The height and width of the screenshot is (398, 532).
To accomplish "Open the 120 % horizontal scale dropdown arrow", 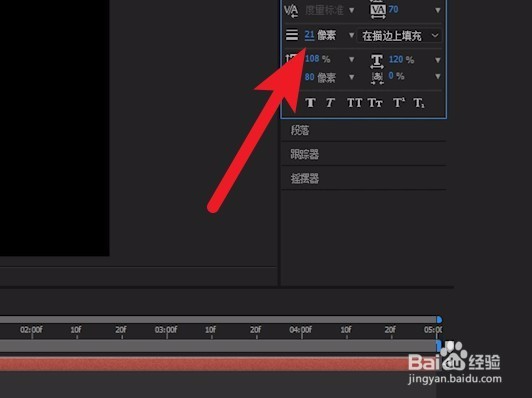I will coord(438,60).
